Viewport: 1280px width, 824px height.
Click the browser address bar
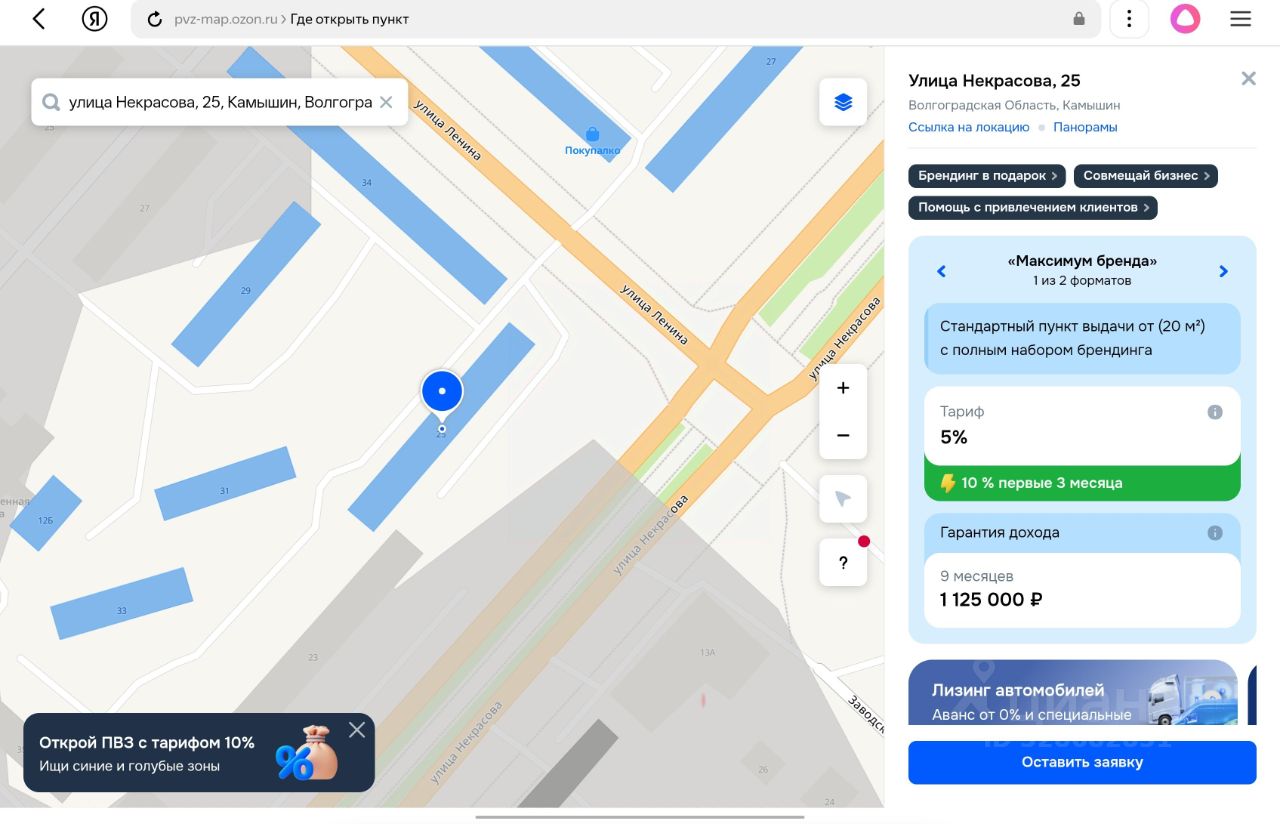pyautogui.click(x=616, y=19)
